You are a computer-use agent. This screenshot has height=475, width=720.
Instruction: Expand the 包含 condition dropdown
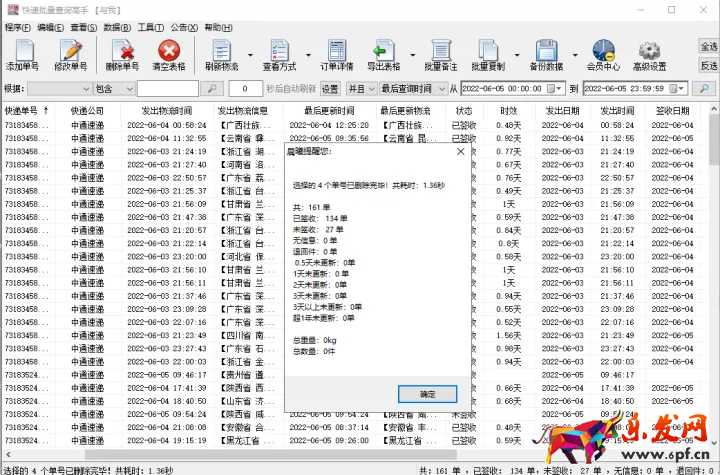(x=129, y=89)
